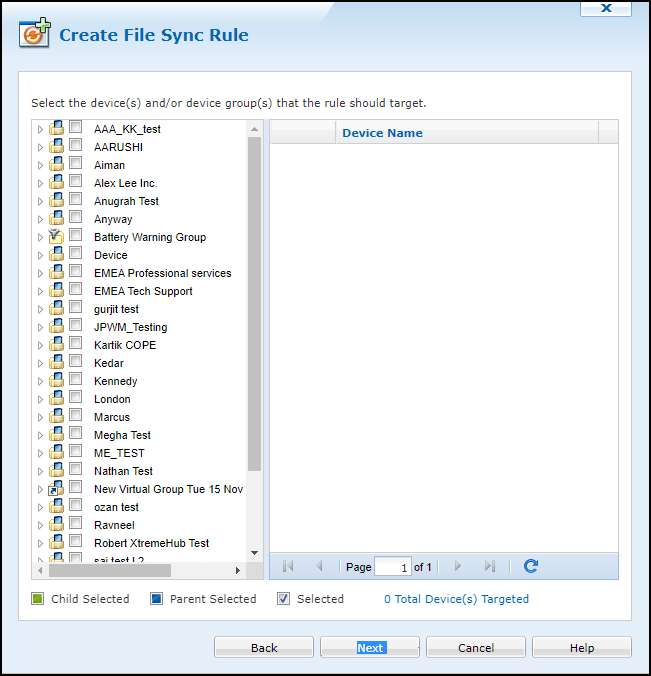
Task: Click the previous page arrow icon
Action: (x=319, y=566)
